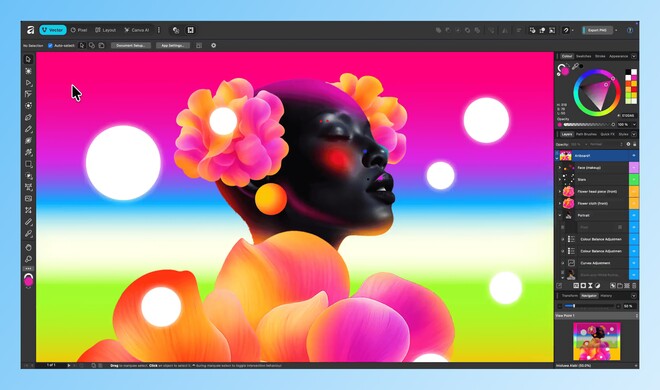660x390 pixels.
Task: Select the Vector studio button
Action: tap(53, 30)
